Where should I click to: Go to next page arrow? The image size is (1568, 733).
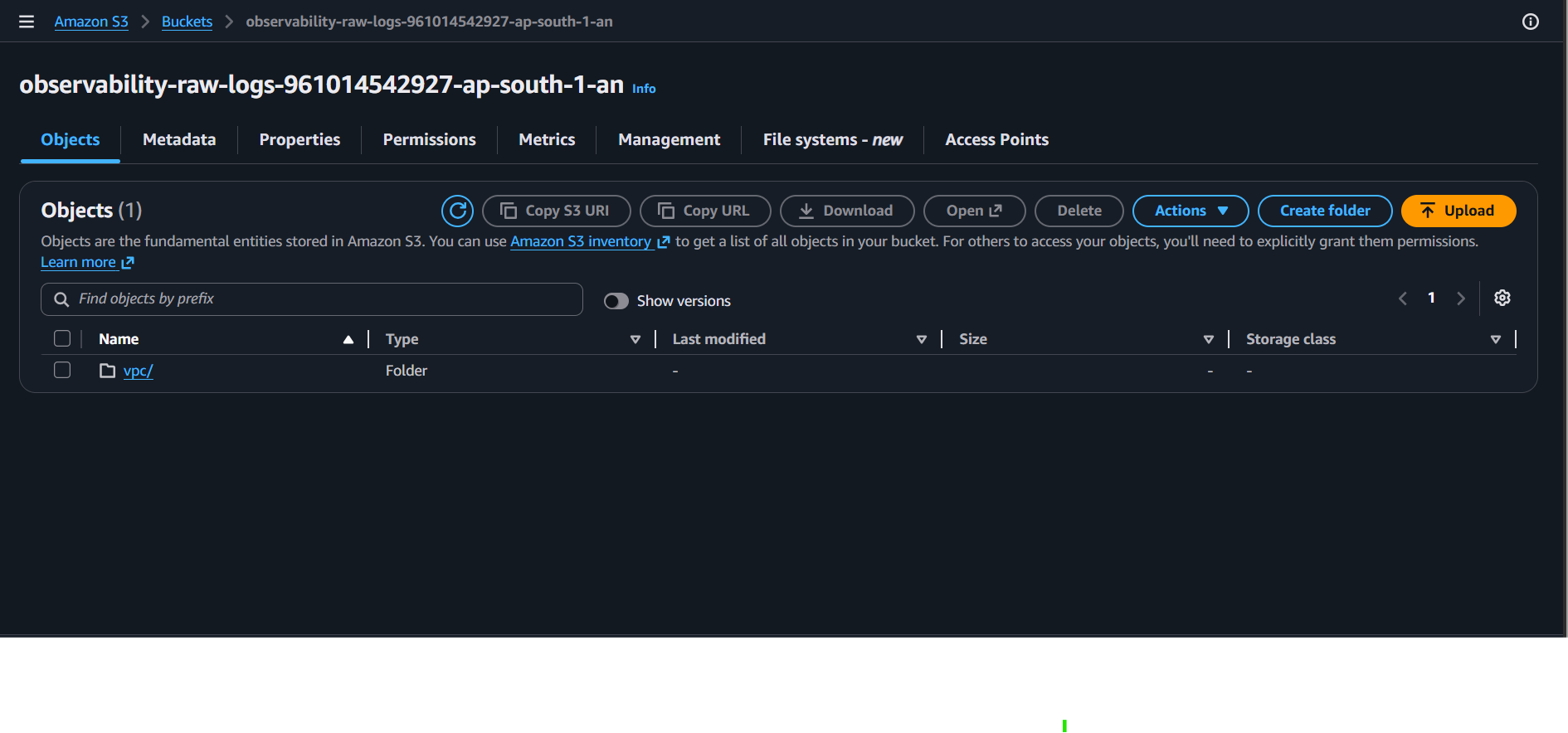pyautogui.click(x=1461, y=299)
